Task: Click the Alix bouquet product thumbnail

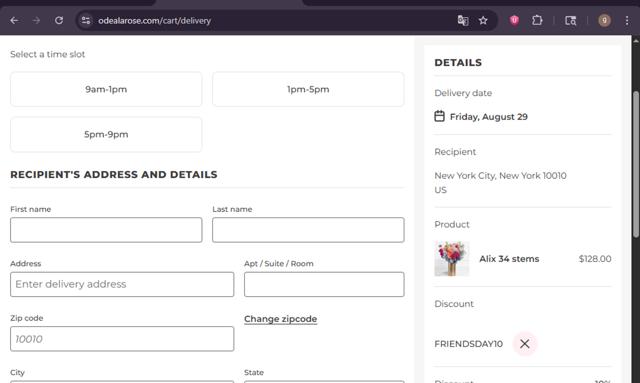Action: 452,259
